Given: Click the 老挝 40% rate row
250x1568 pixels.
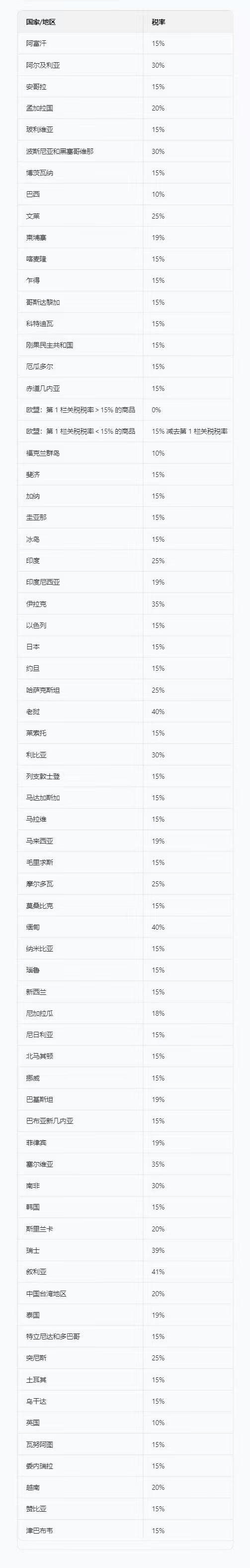Looking at the screenshot, I should [125, 712].
